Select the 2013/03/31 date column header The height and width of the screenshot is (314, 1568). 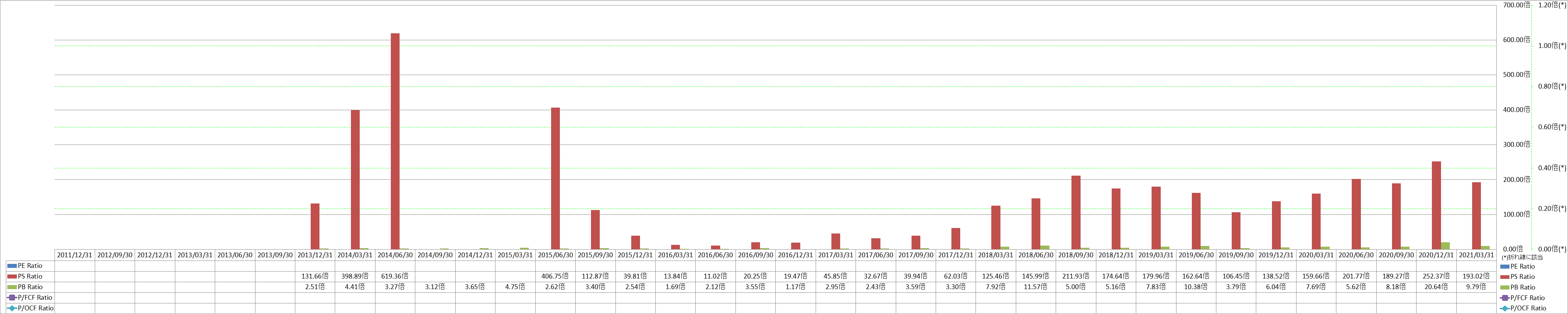(195, 255)
